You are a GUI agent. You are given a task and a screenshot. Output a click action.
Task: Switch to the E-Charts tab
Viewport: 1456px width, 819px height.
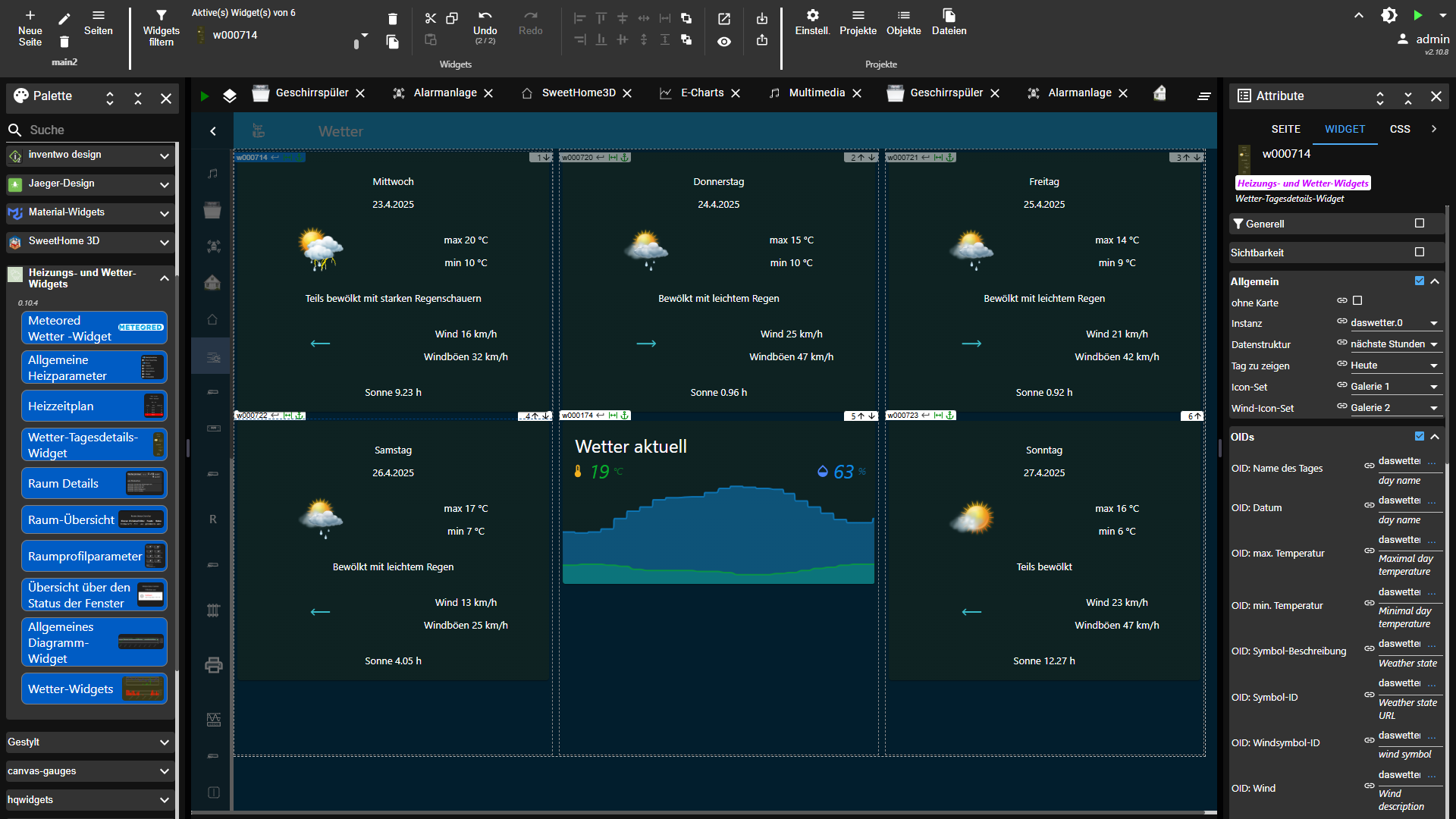(701, 93)
